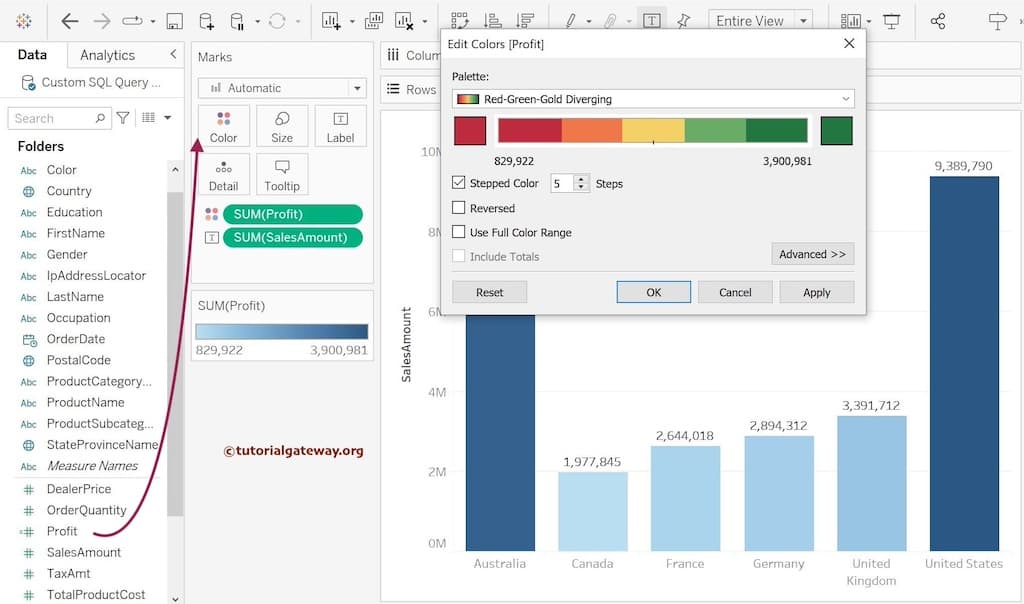Check Use Full Color Range
Screen dimensions: 1024x604
point(459,232)
